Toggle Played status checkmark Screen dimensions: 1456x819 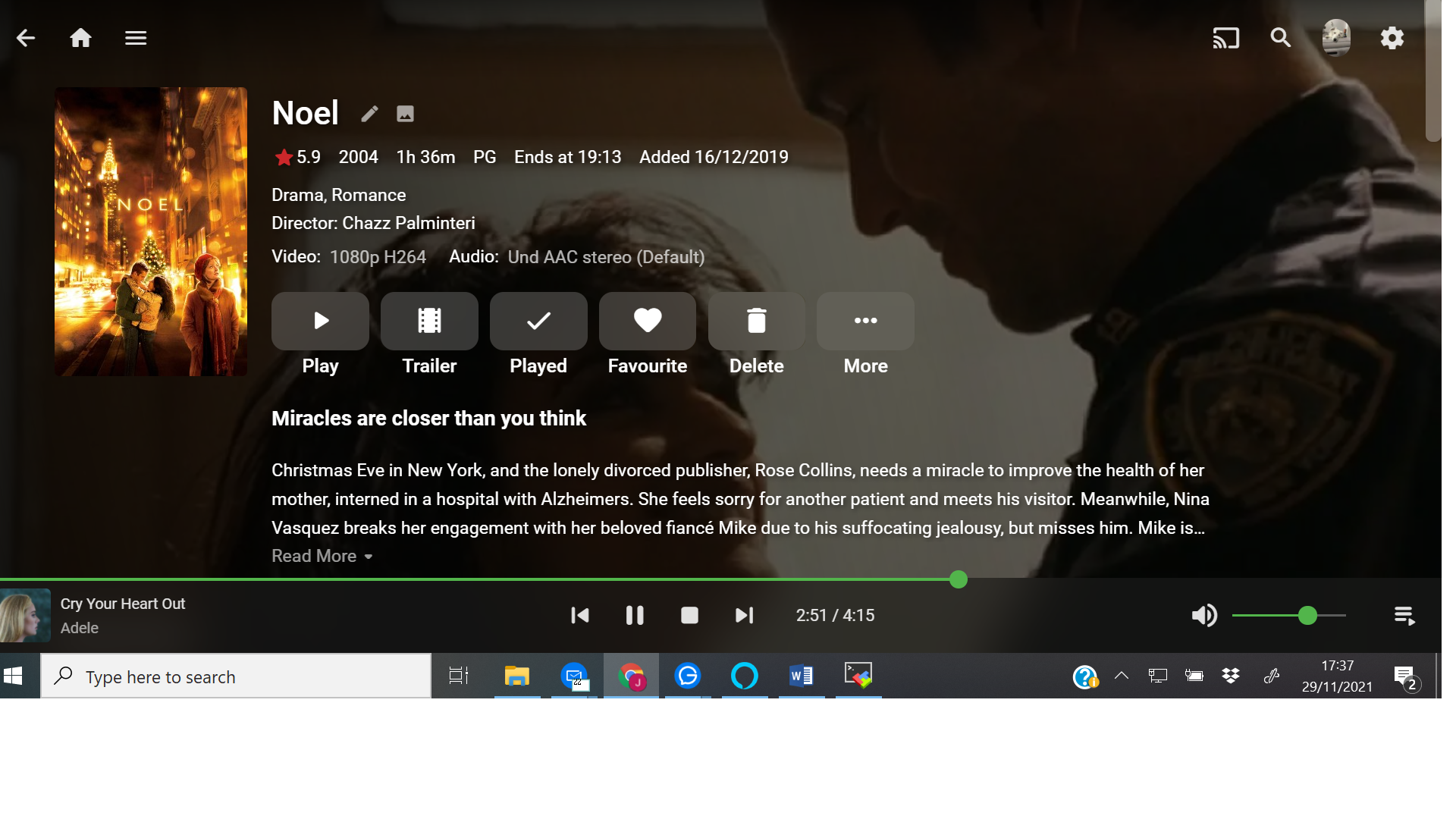pos(538,322)
